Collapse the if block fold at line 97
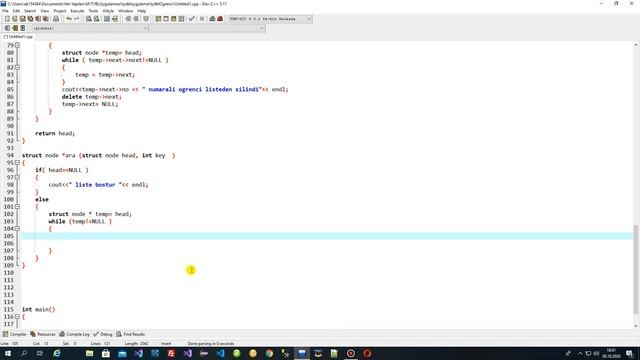The width and height of the screenshot is (640, 360). (17, 177)
